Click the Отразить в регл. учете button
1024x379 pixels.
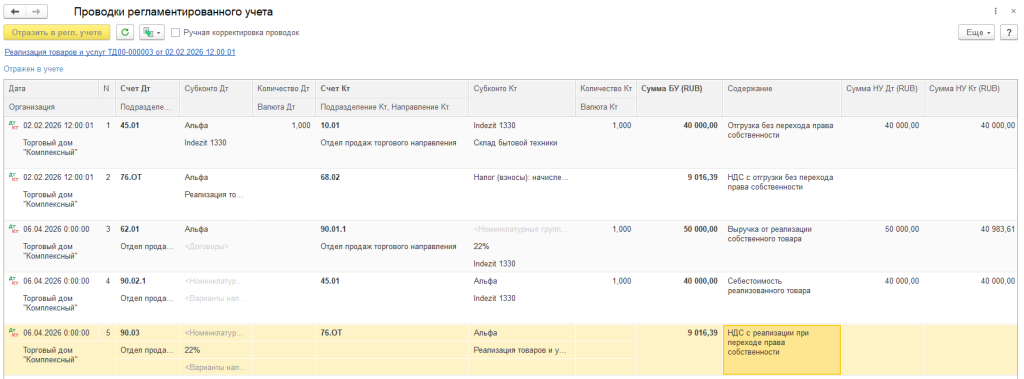(x=57, y=32)
